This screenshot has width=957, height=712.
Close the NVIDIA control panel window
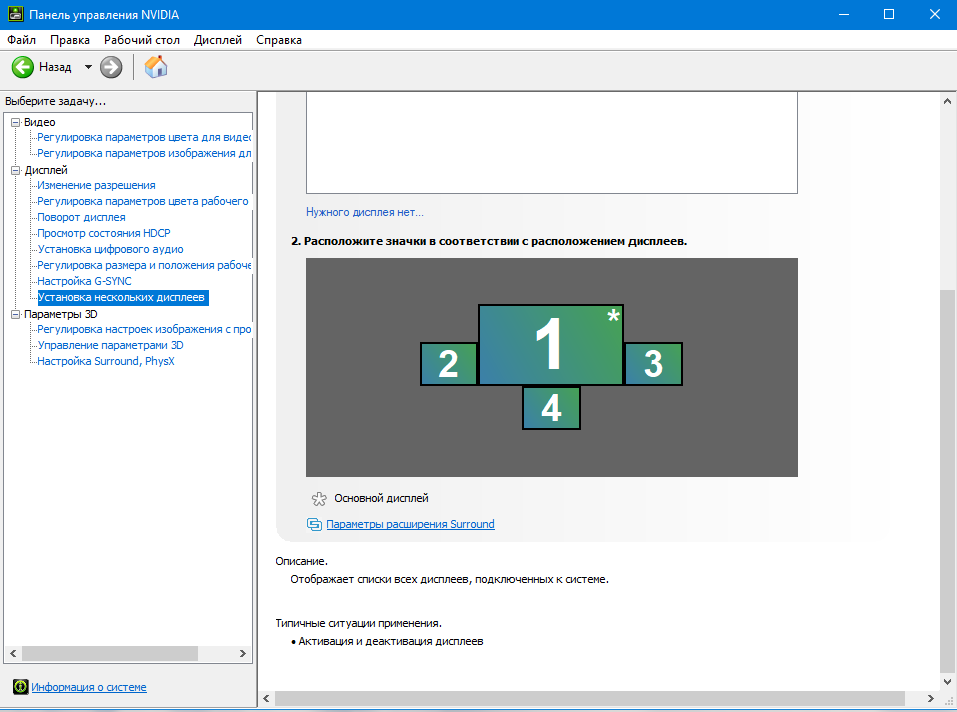pyautogui.click(x=934, y=14)
